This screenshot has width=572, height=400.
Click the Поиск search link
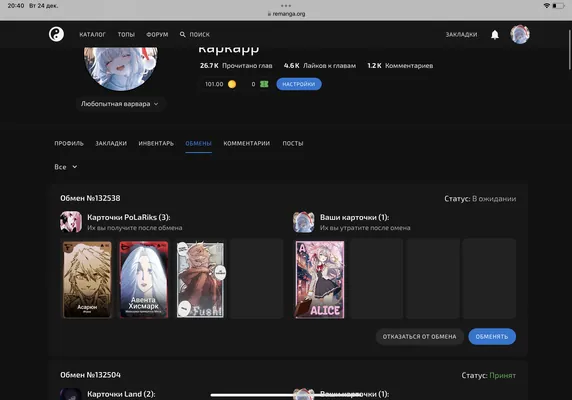(200, 34)
